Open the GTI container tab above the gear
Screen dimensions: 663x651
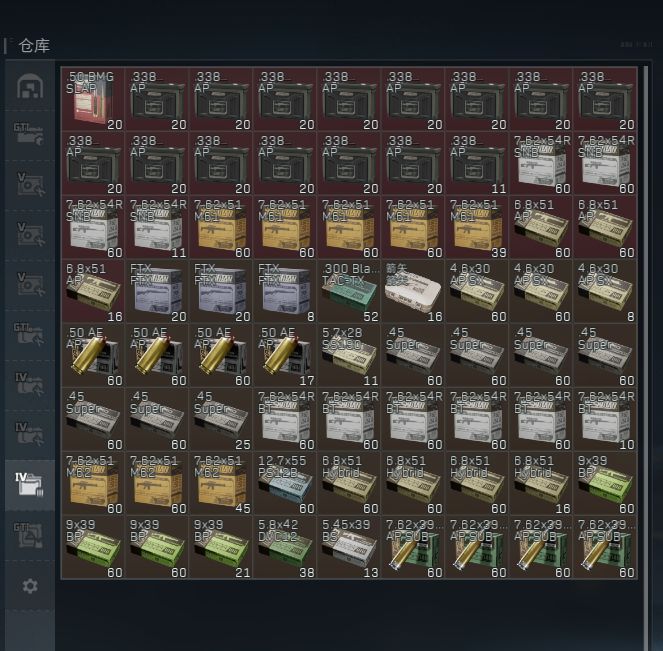coord(30,535)
